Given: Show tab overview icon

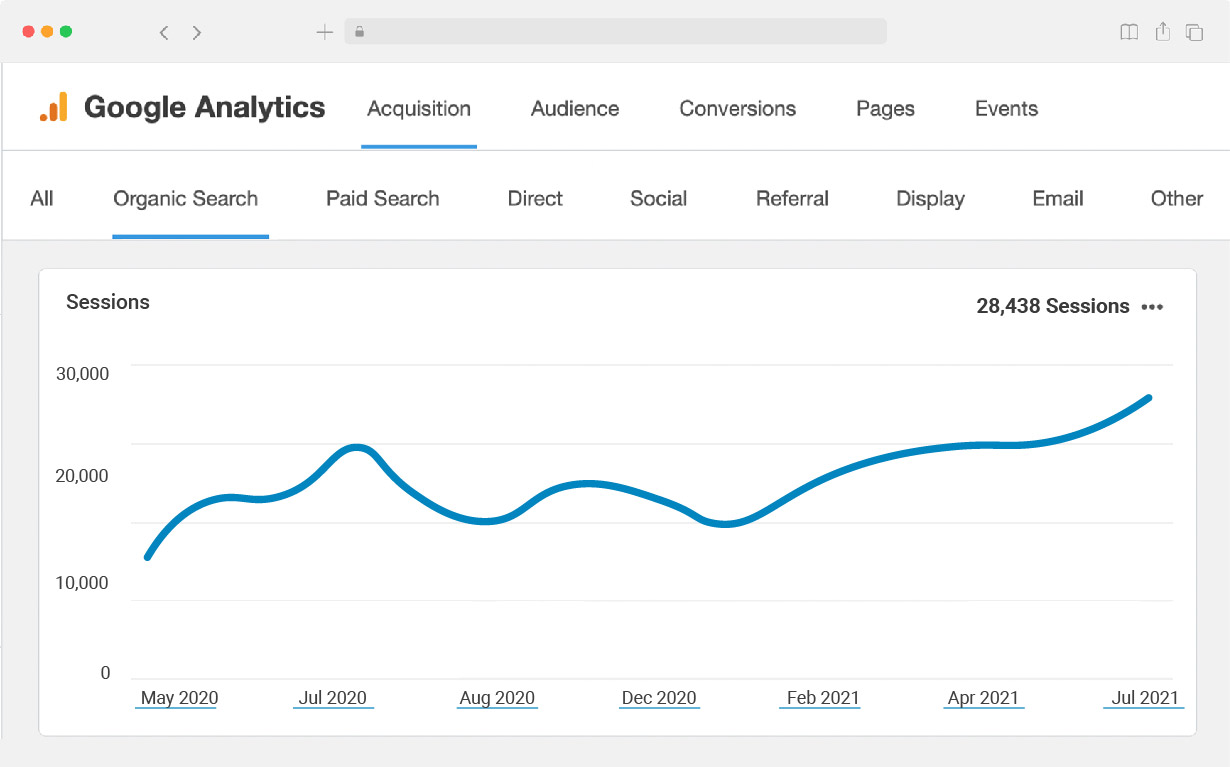Looking at the screenshot, I should click(x=1194, y=32).
